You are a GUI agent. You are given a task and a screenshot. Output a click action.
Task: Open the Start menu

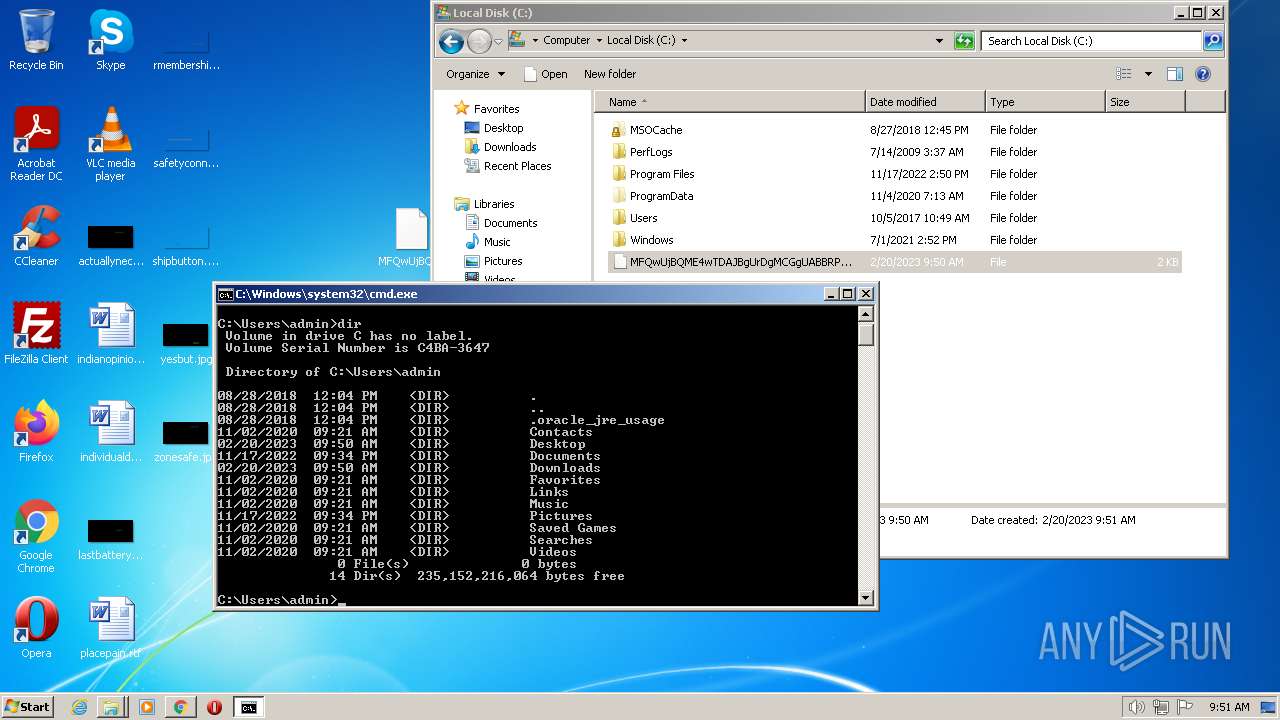[x=28, y=707]
